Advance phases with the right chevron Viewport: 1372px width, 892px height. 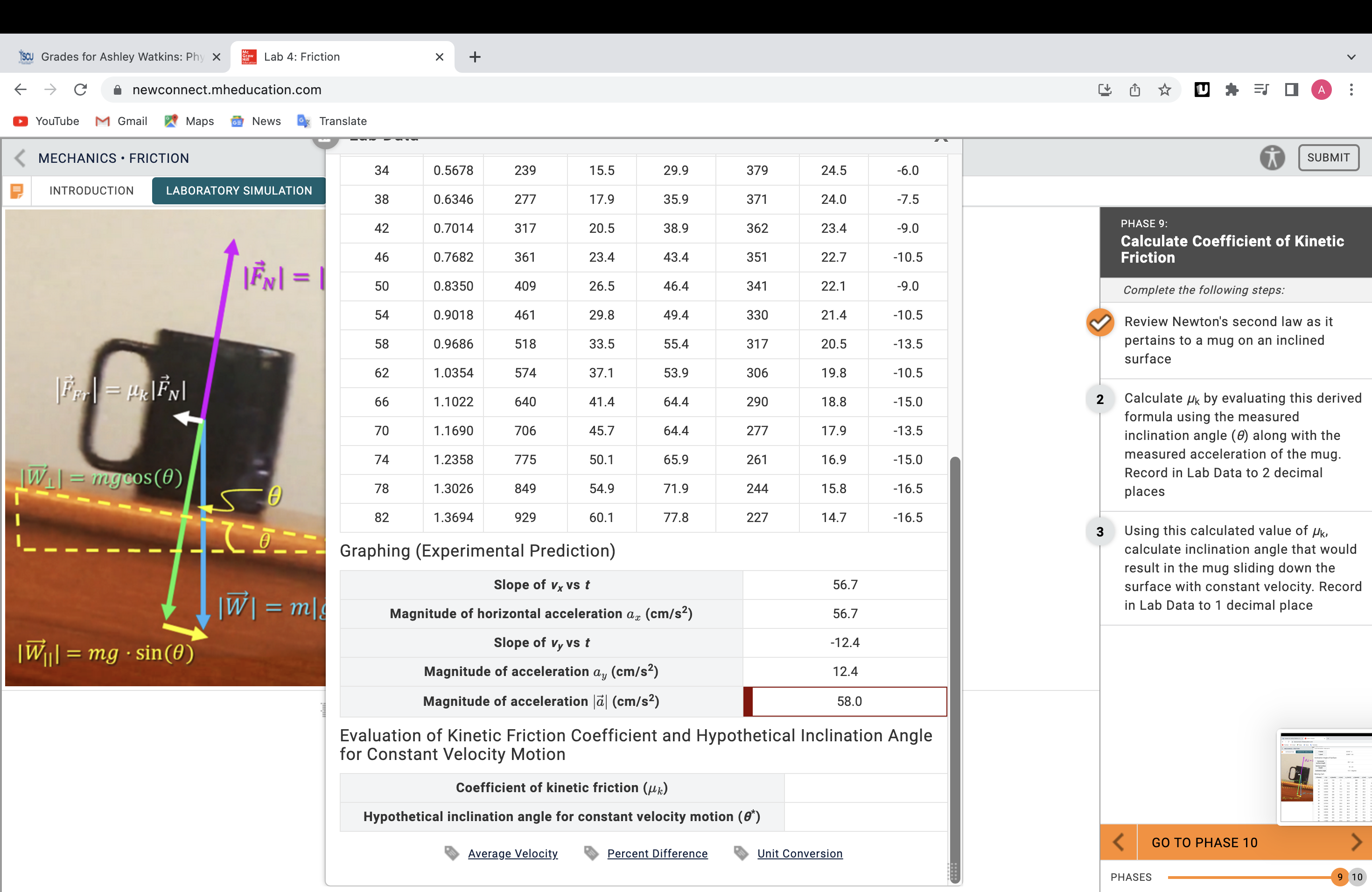1356,842
